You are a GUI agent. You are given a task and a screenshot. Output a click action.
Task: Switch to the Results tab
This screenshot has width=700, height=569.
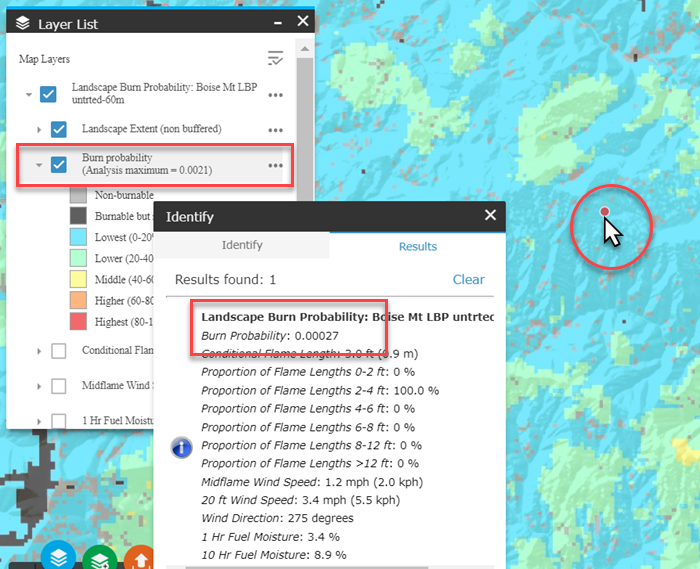click(x=418, y=246)
